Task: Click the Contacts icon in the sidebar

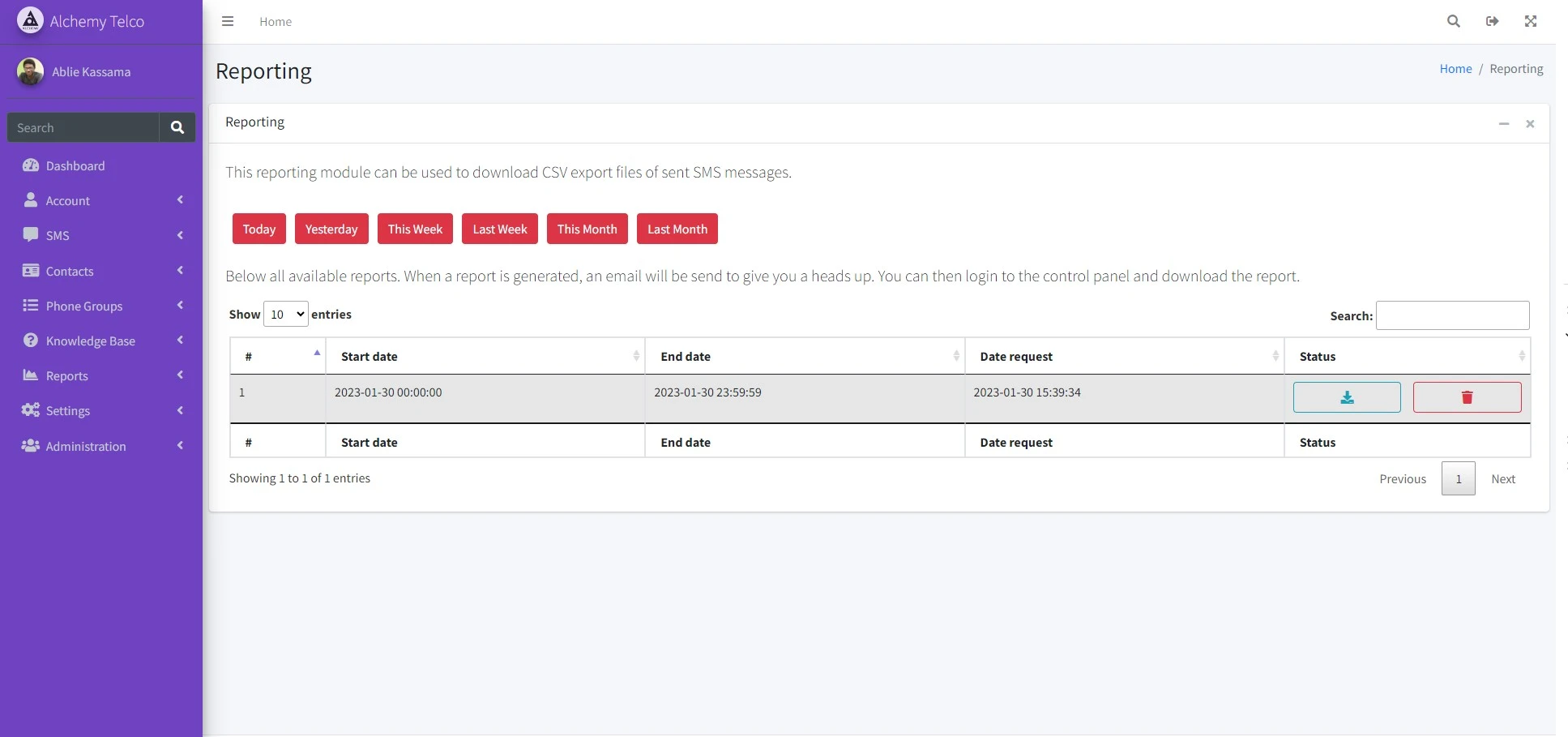Action: [x=30, y=271]
